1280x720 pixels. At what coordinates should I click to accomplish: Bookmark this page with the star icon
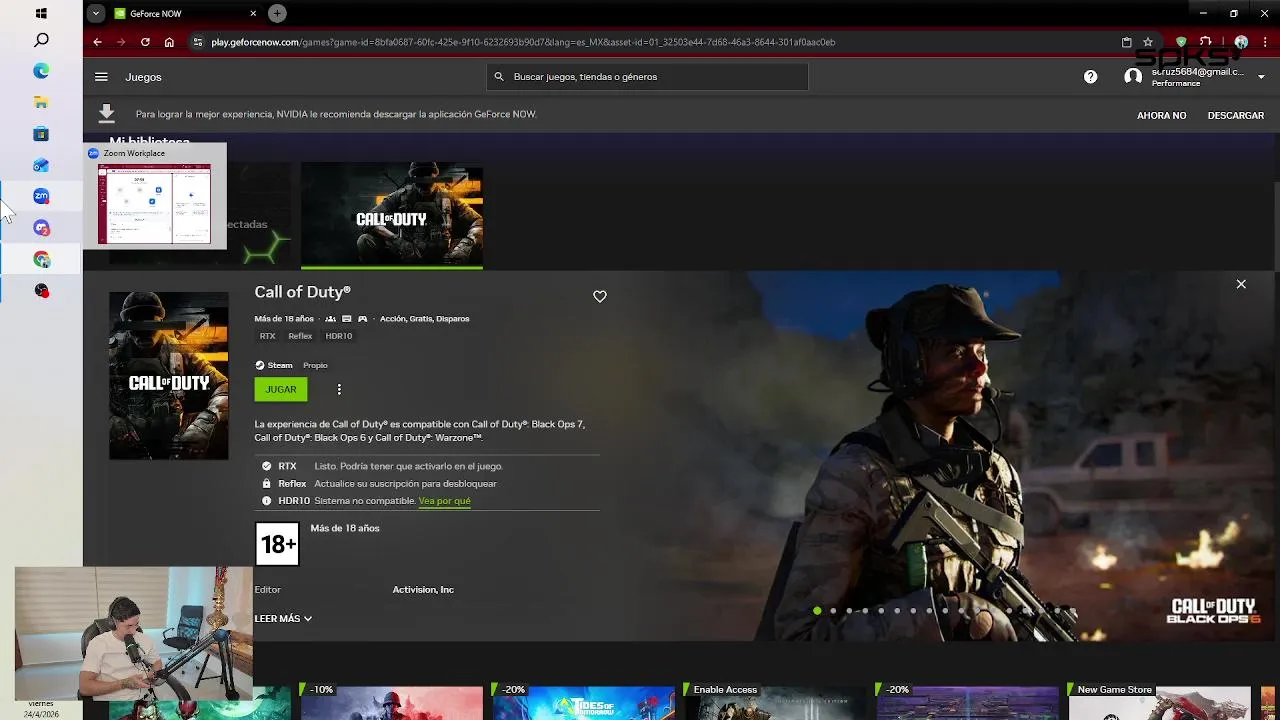(x=1148, y=42)
